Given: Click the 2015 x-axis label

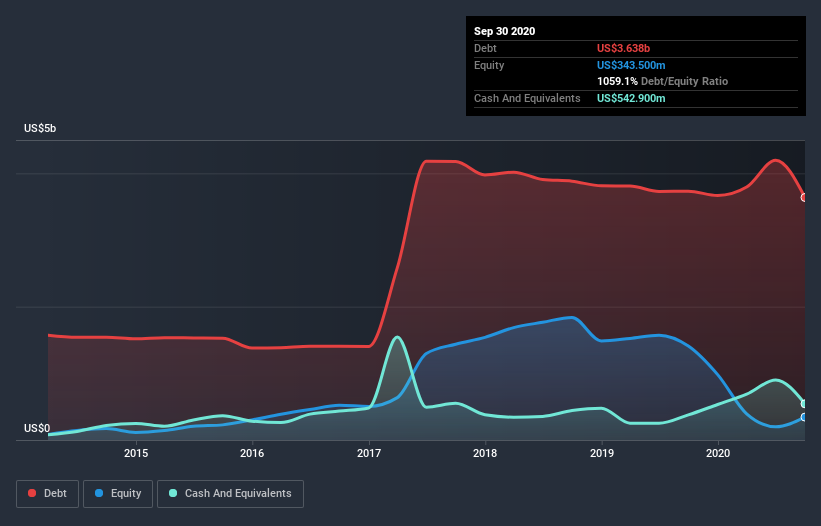Looking at the screenshot, I should (136, 453).
